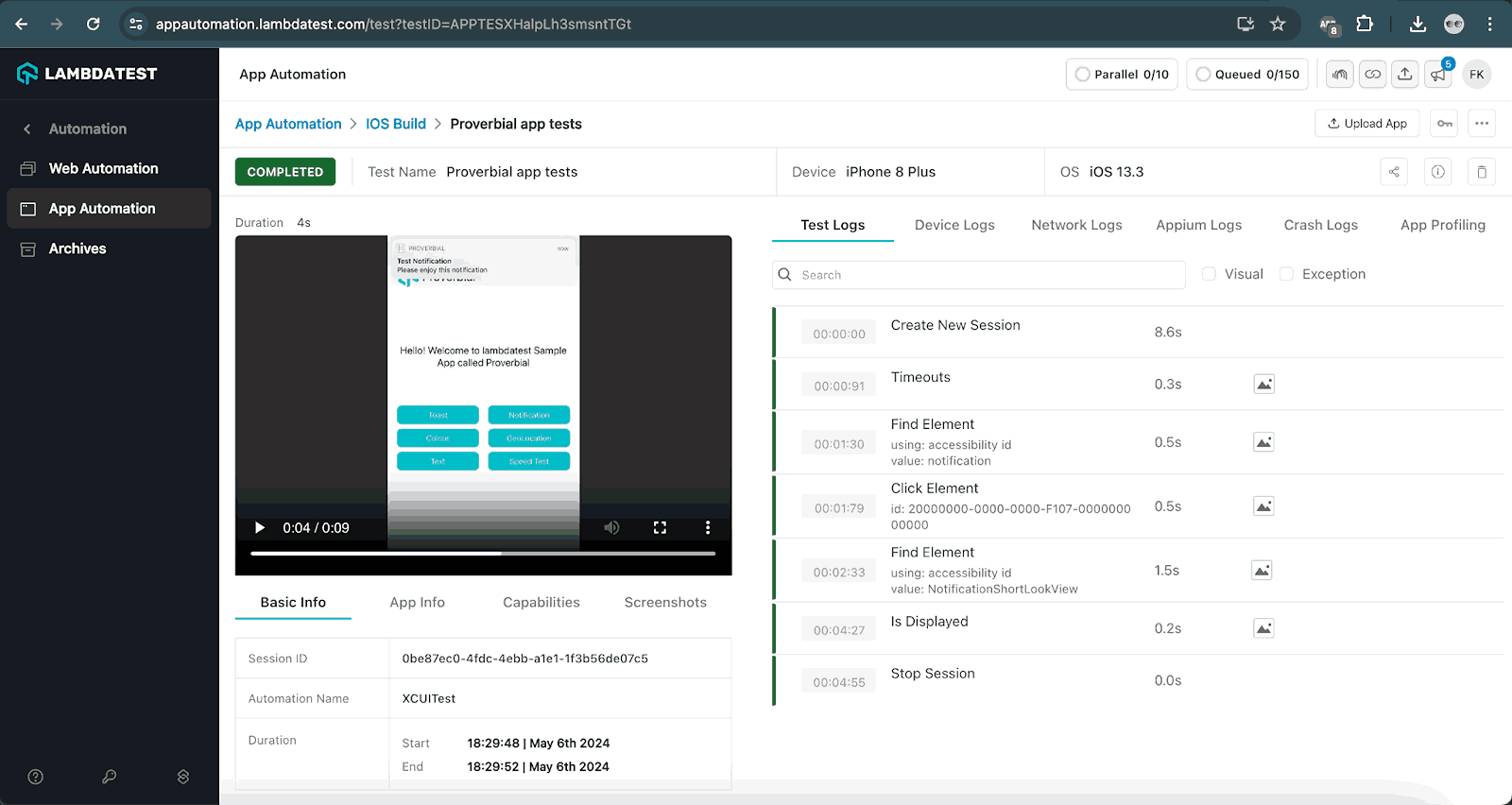Open access key icon at sidebar bottom
The image size is (1512, 805).
click(x=110, y=777)
